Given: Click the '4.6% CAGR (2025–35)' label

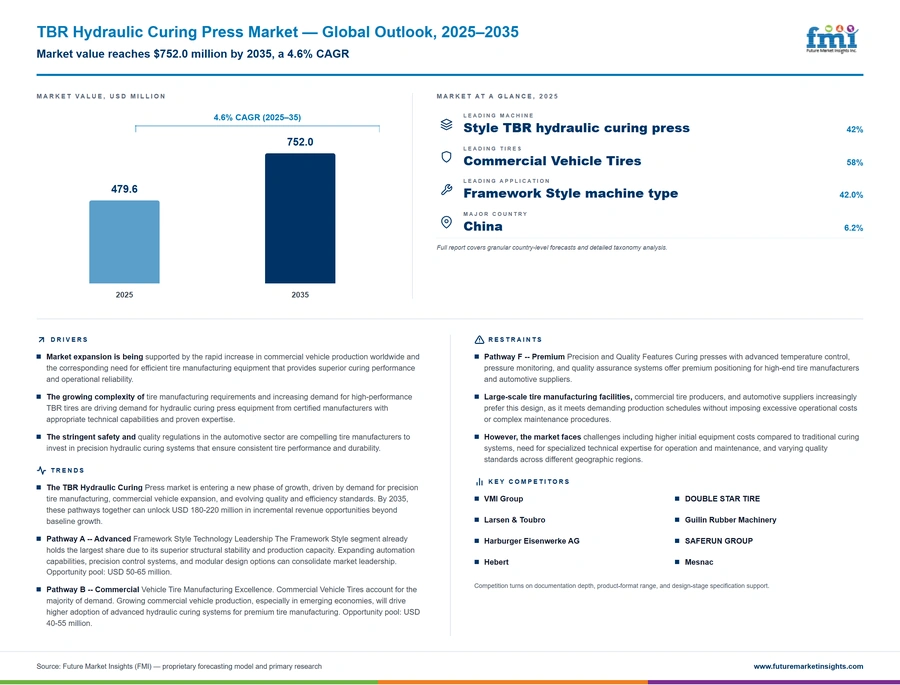Looking at the screenshot, I should click(x=257, y=117).
